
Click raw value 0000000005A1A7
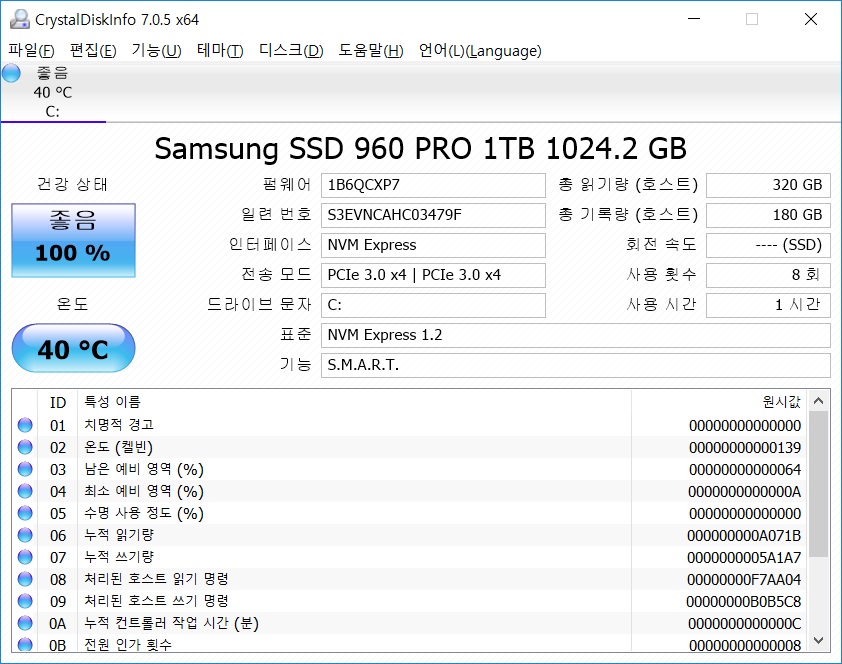pyautogui.click(x=744, y=558)
